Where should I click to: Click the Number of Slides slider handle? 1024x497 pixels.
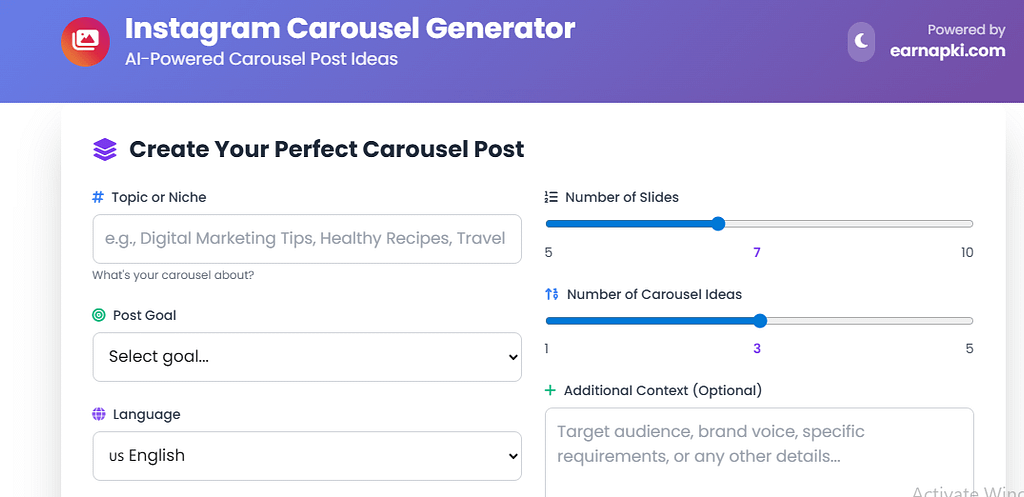point(718,224)
